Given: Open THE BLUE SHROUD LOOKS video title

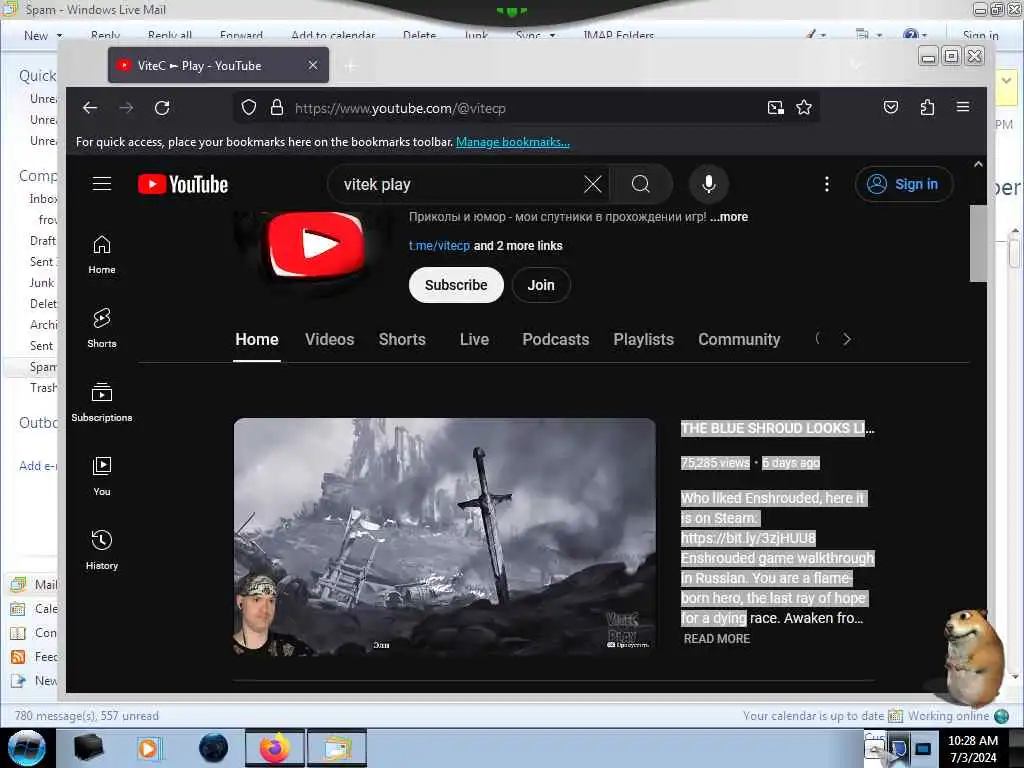Looking at the screenshot, I should coord(777,428).
